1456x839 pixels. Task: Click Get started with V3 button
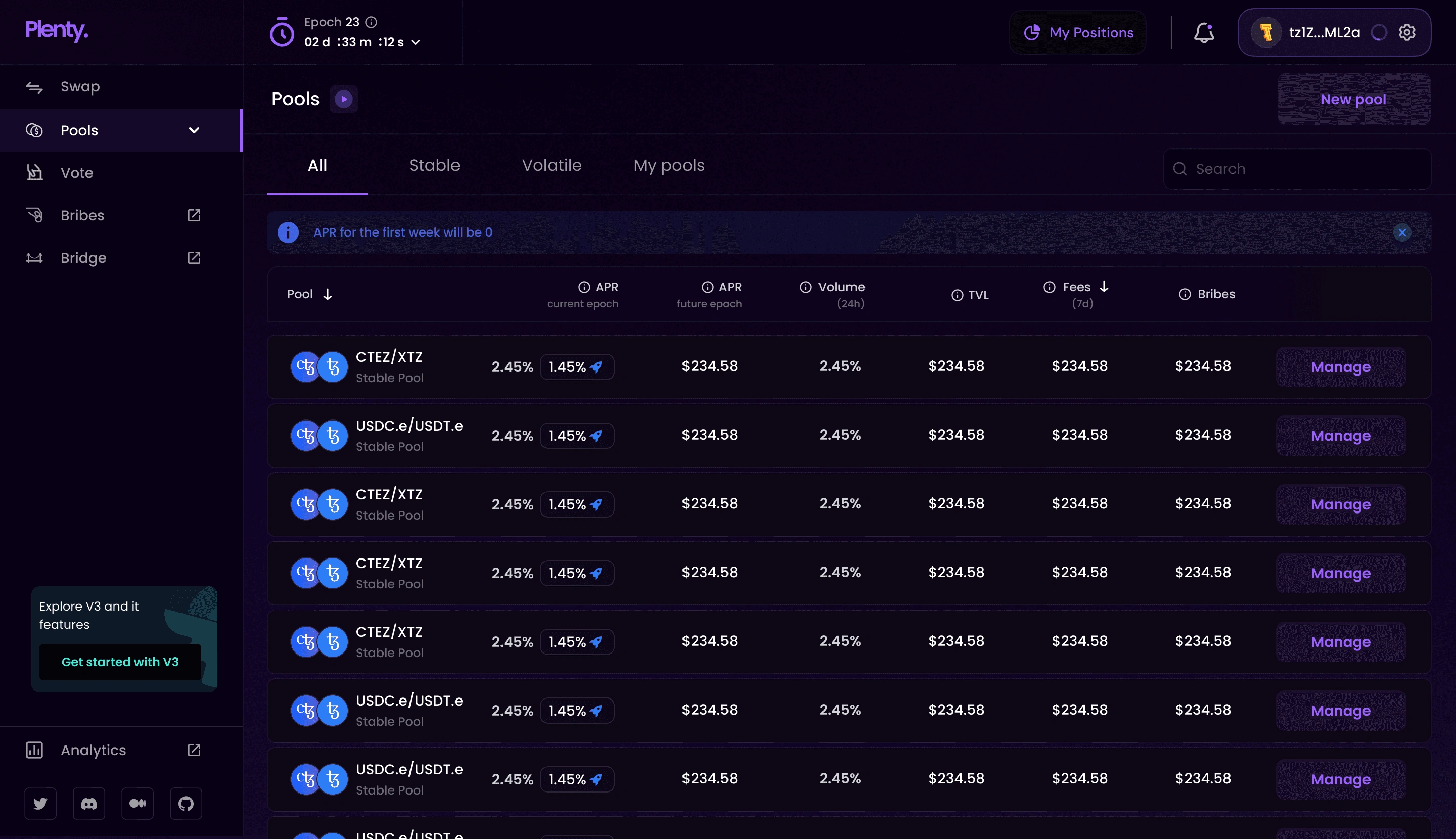(x=120, y=662)
